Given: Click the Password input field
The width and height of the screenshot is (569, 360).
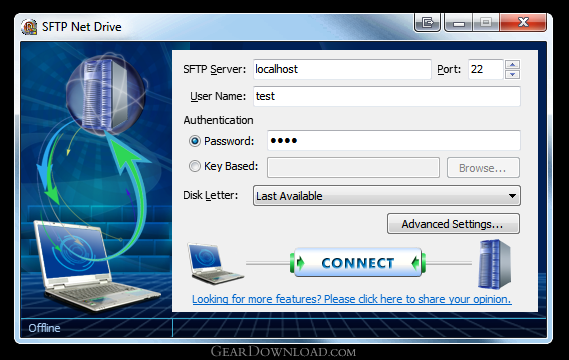Looking at the screenshot, I should coord(394,140).
